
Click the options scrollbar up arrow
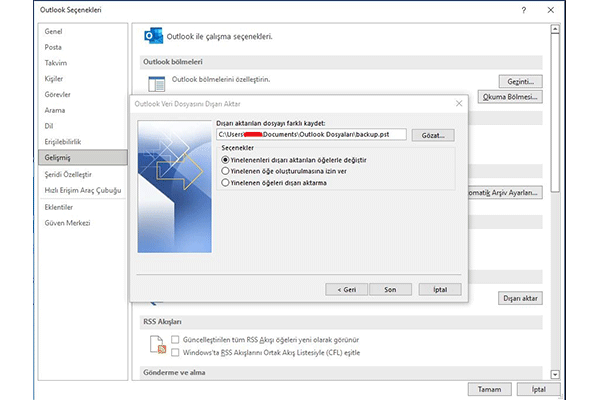(x=555, y=29)
